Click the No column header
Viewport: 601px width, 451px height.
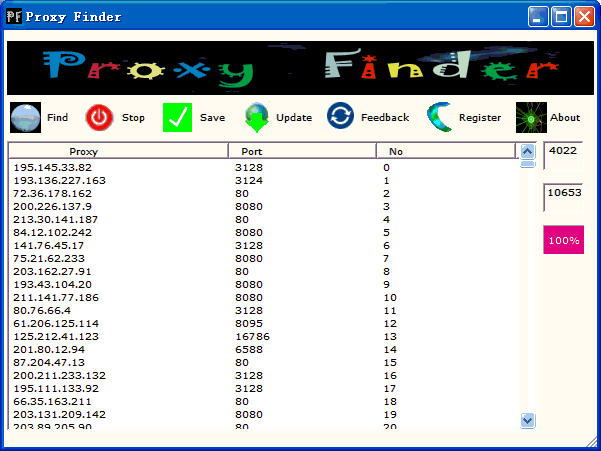445,151
